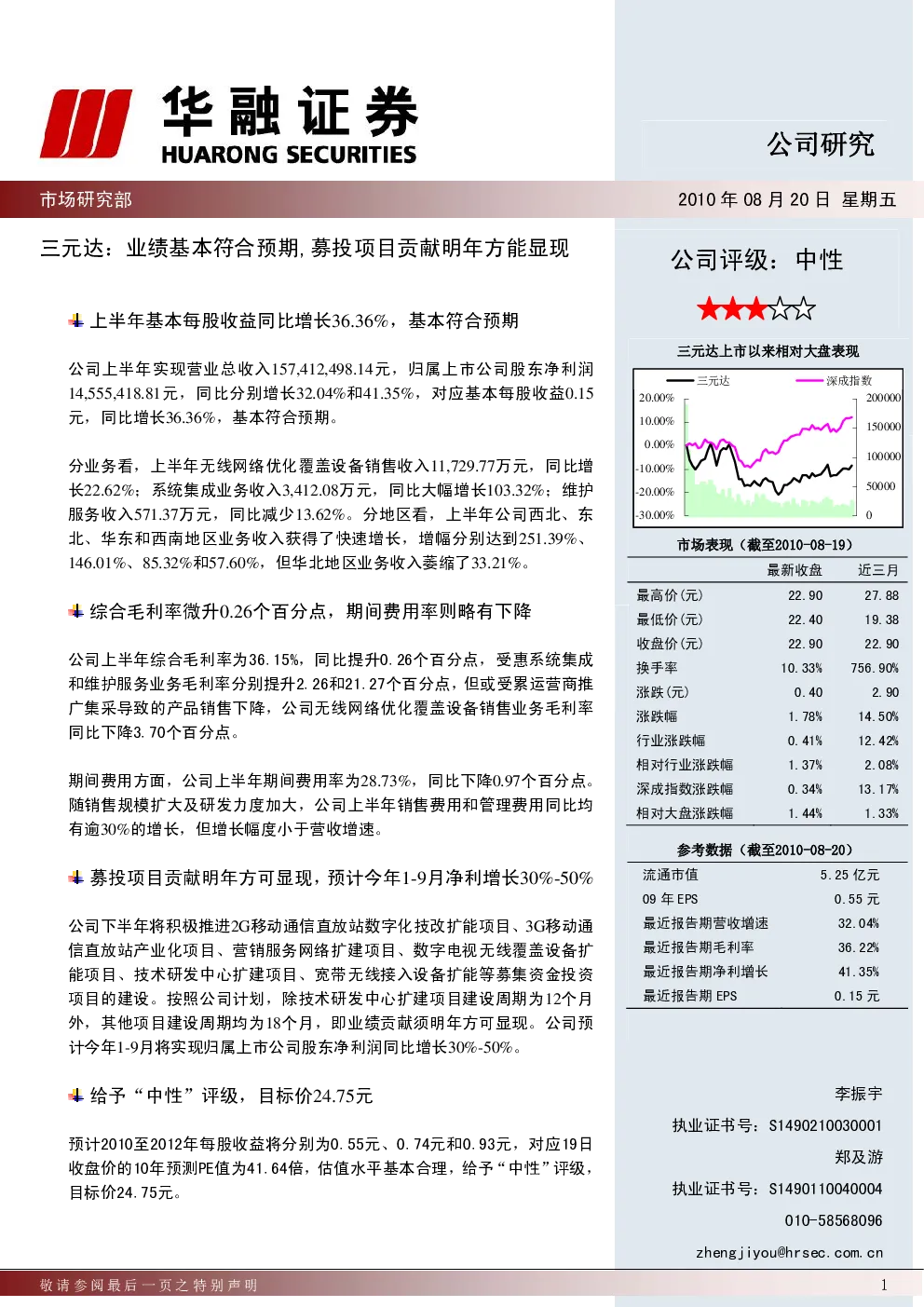Click the 三元达 black legend entry
Image resolution: width=924 pixels, height=1307 pixels.
click(x=699, y=380)
